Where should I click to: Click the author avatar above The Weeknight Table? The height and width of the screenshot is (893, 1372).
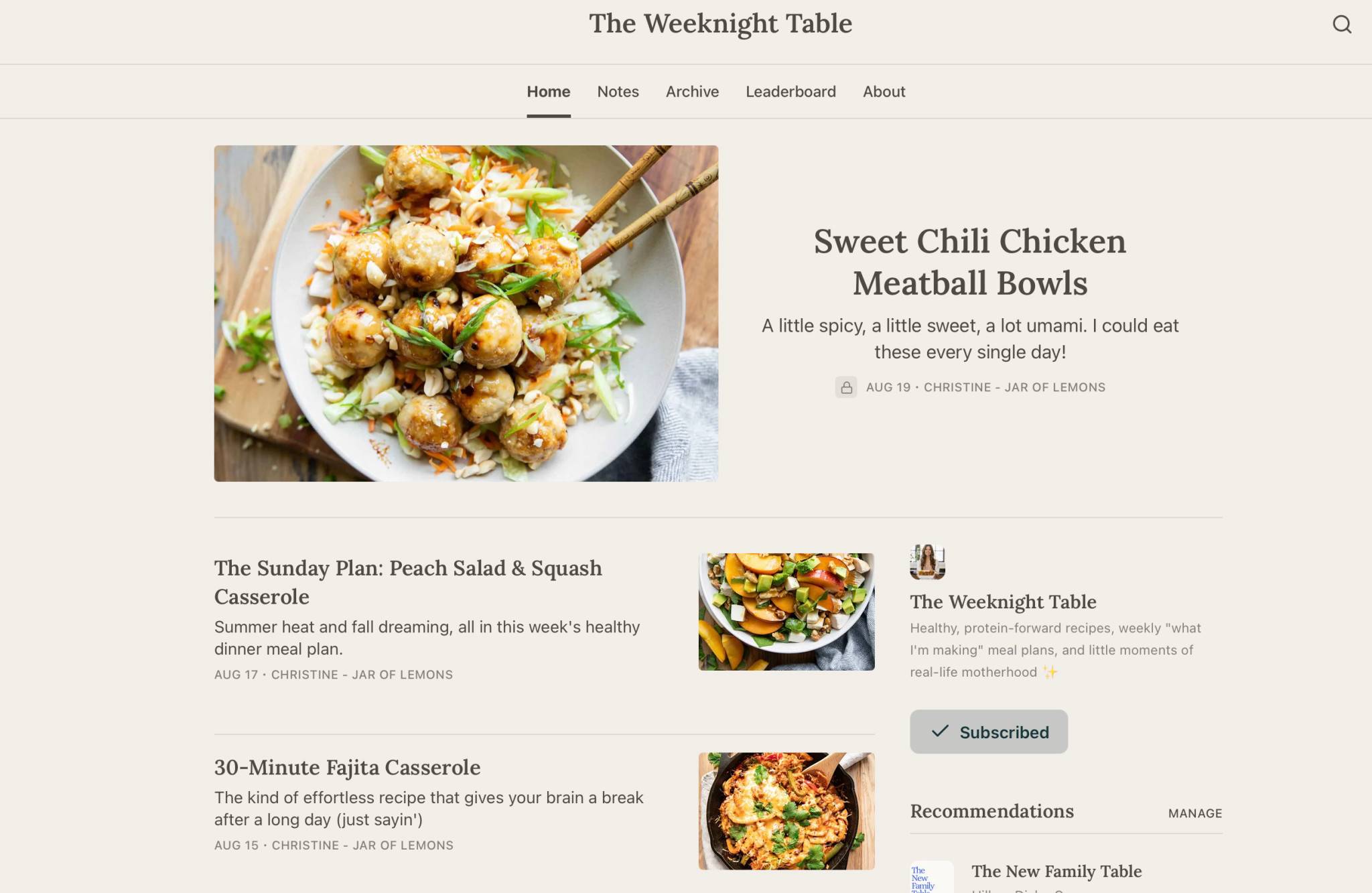tap(927, 562)
